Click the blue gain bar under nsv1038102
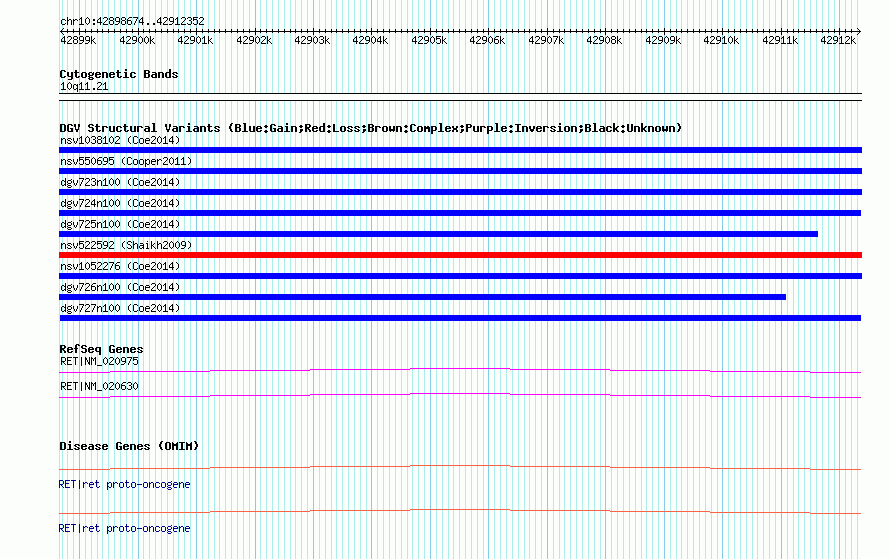This screenshot has height=559, width=890. pyautogui.click(x=460, y=150)
